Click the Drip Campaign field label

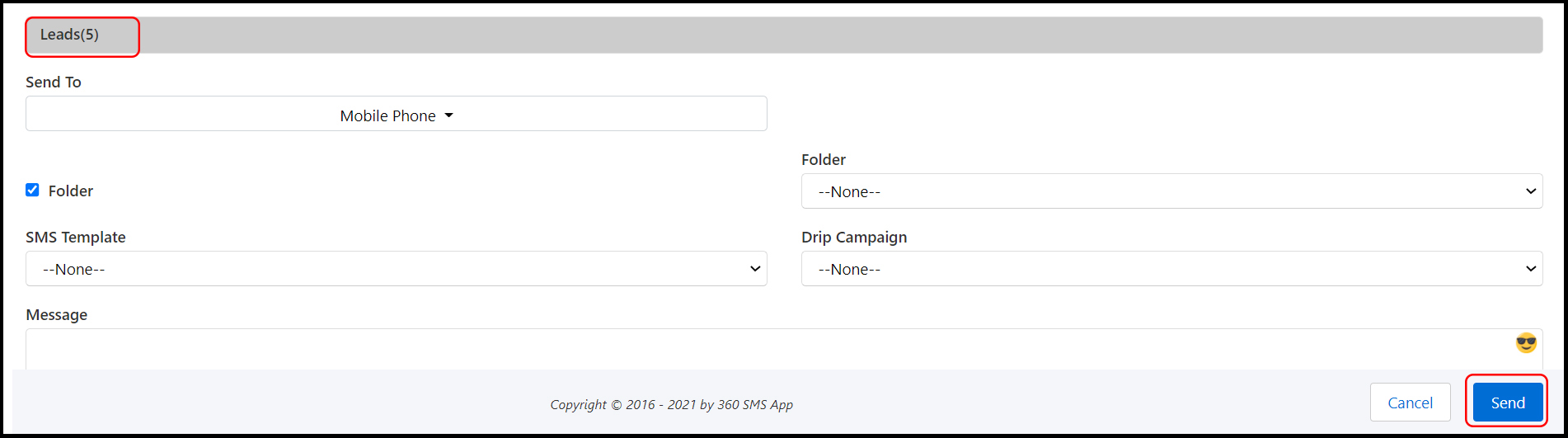[x=854, y=237]
